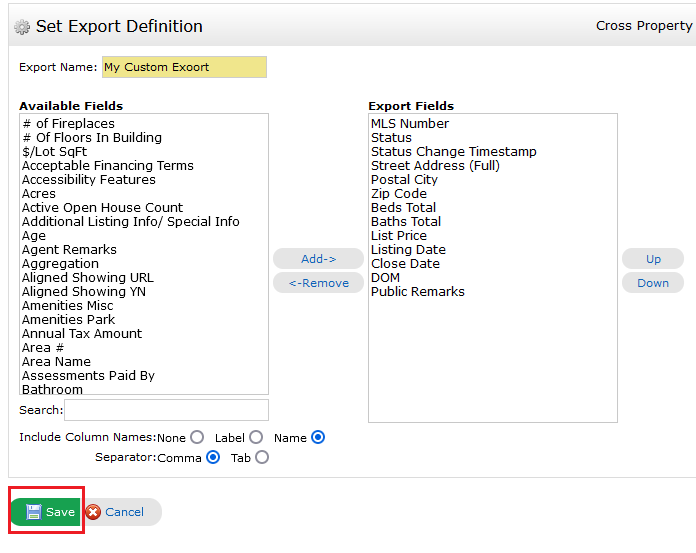Move field Down in export list
The image size is (696, 553).
(653, 283)
